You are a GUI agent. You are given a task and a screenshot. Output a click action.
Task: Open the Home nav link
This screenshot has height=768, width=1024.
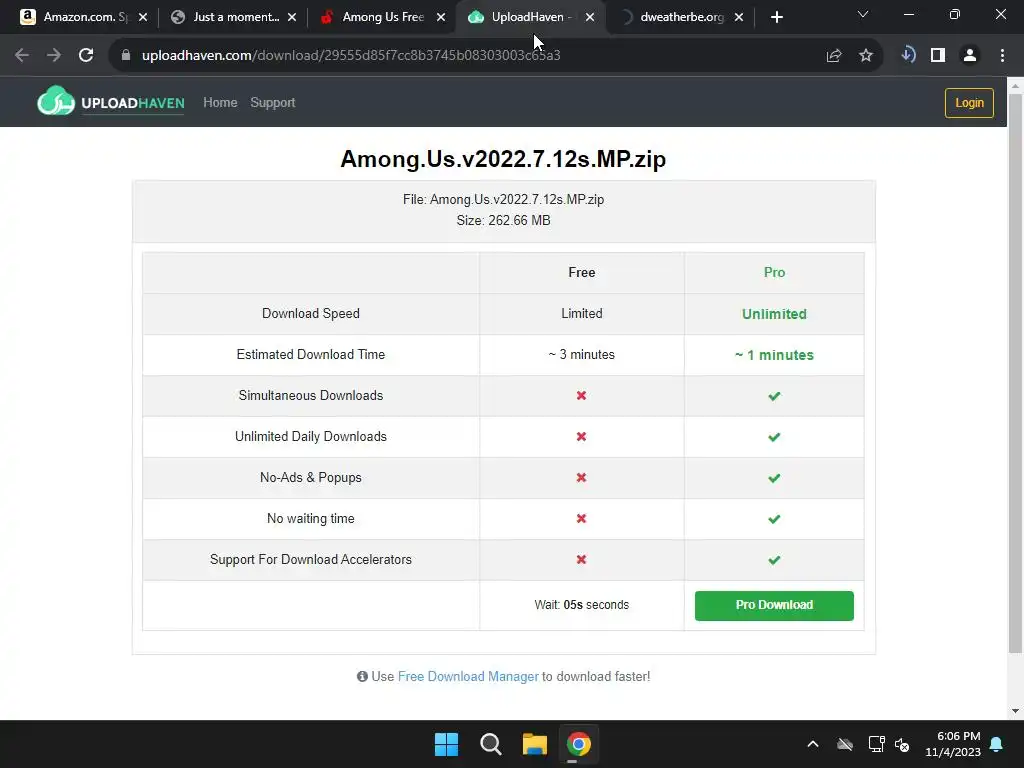(x=220, y=103)
